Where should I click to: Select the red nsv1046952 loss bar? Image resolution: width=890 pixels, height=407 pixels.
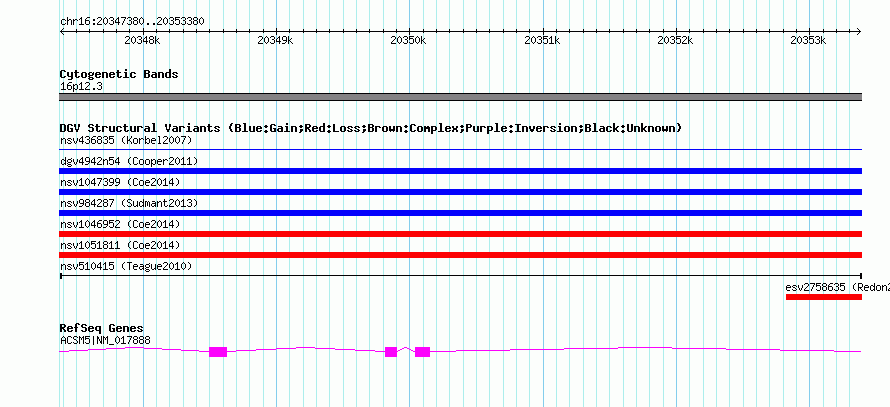click(x=460, y=234)
